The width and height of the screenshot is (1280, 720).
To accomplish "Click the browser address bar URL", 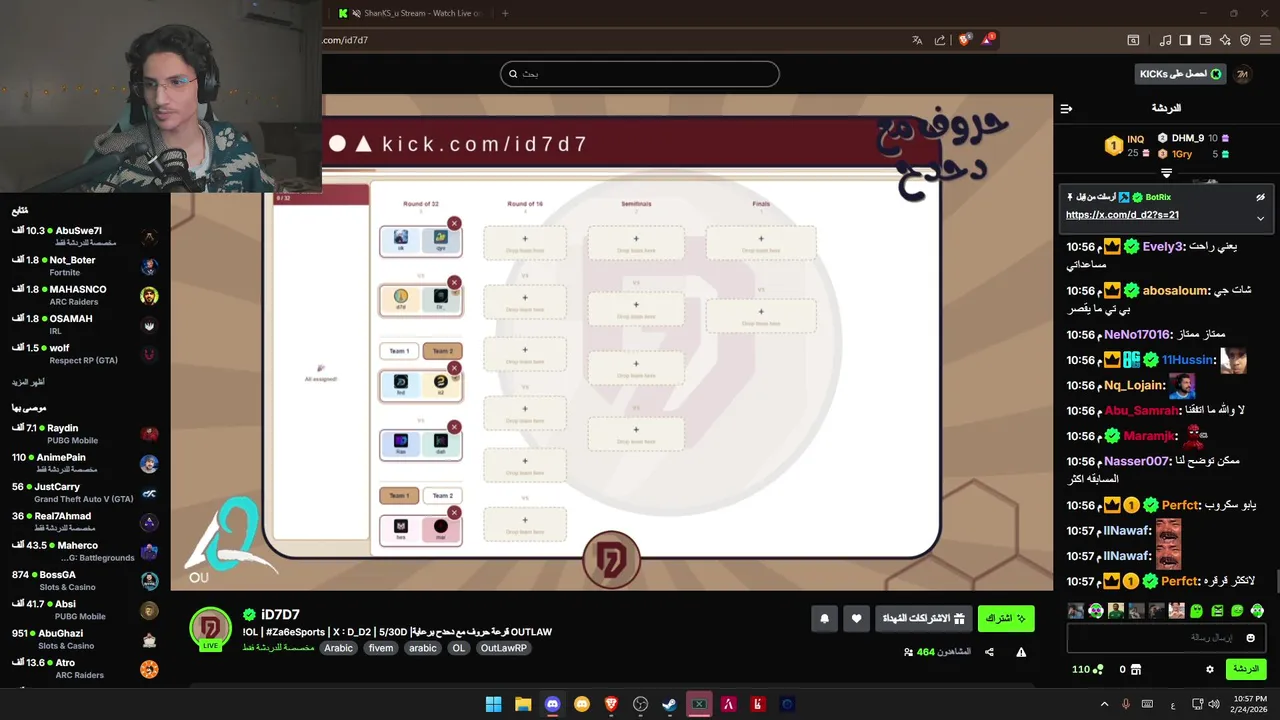I will point(346,40).
